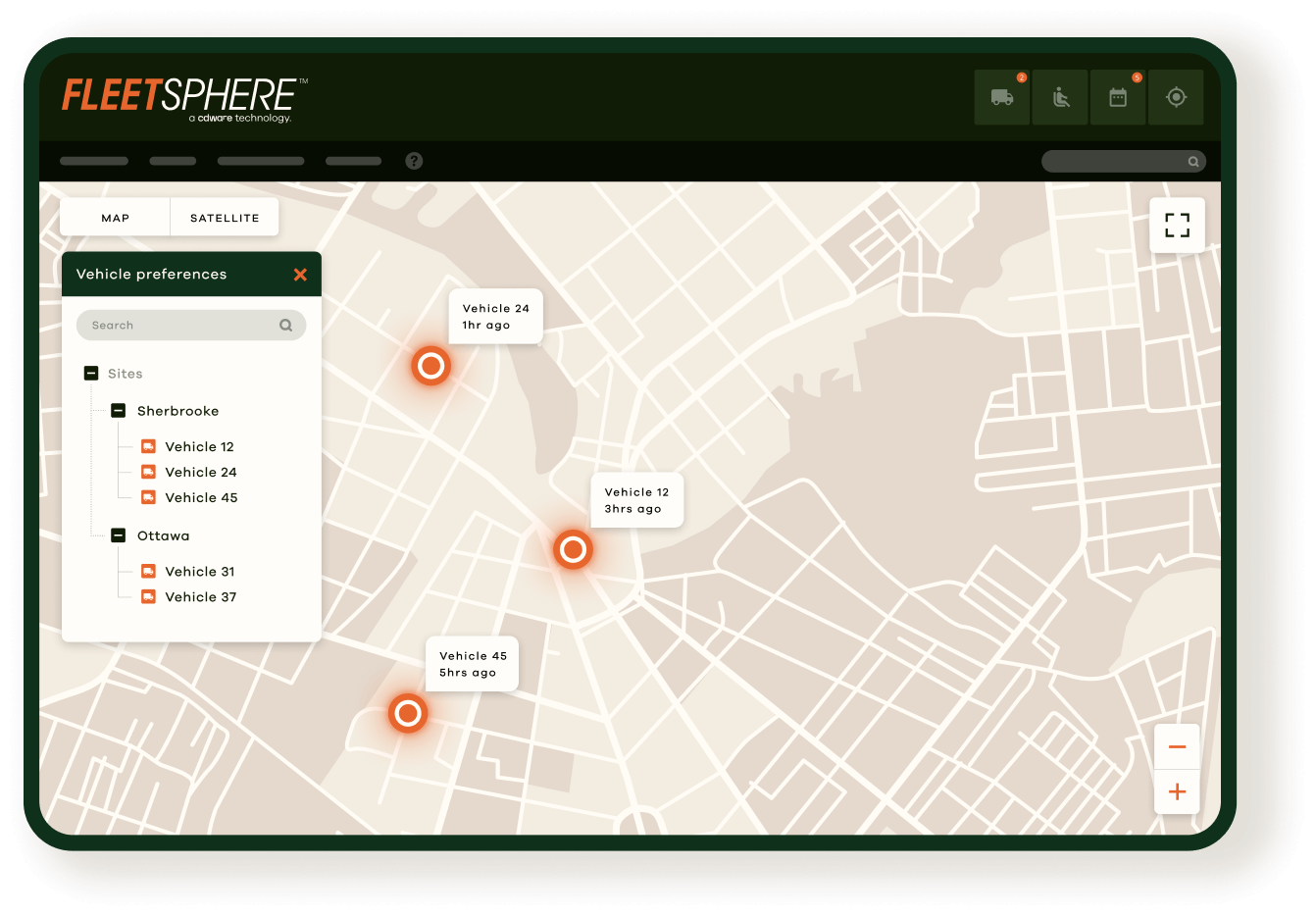Screen dimensions: 1316x916
Task: Select Vehicle 37 in the tree
Action: click(200, 596)
